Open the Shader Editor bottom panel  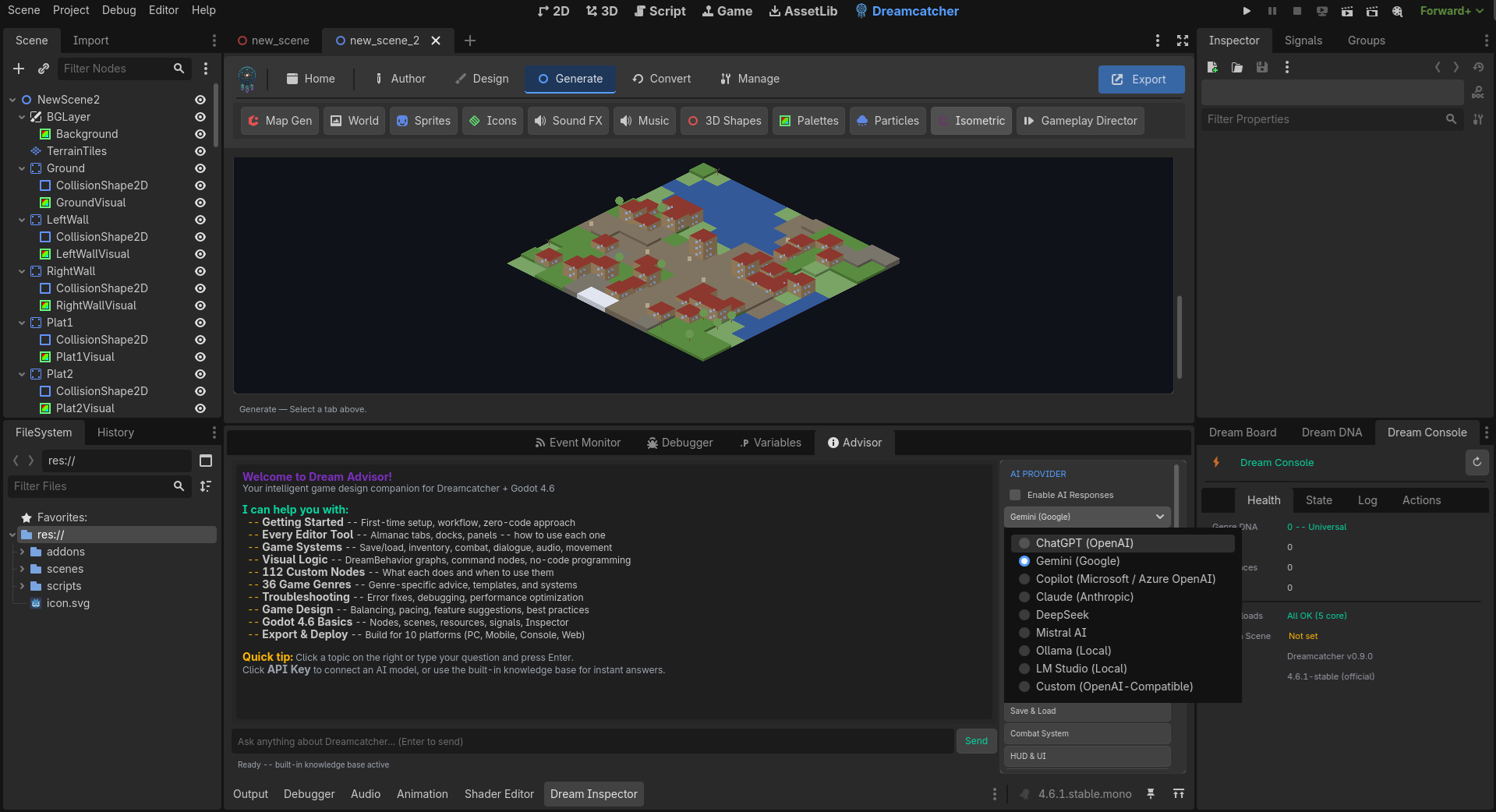coord(499,794)
